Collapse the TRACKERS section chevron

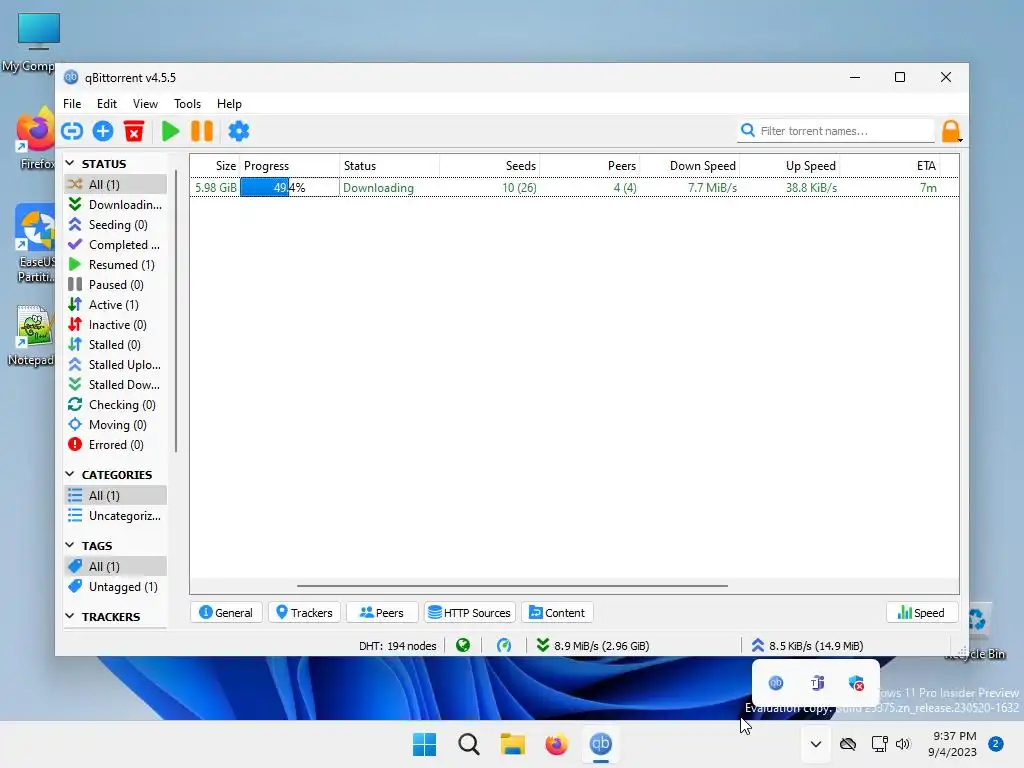coord(70,616)
